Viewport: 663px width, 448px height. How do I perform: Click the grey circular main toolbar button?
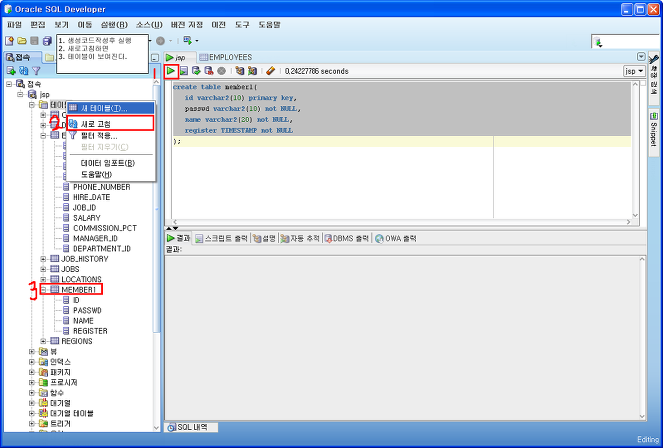tap(160, 41)
